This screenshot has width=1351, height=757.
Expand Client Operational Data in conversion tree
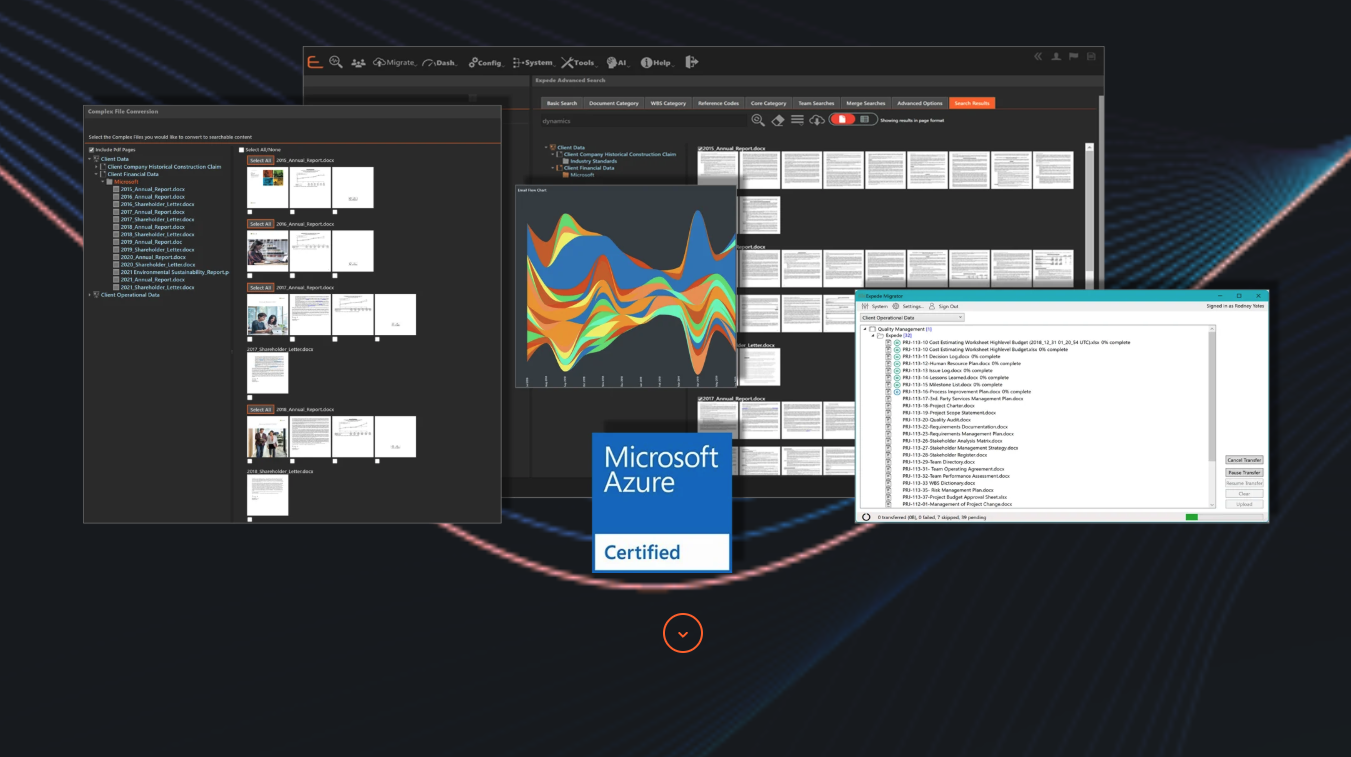click(x=90, y=295)
